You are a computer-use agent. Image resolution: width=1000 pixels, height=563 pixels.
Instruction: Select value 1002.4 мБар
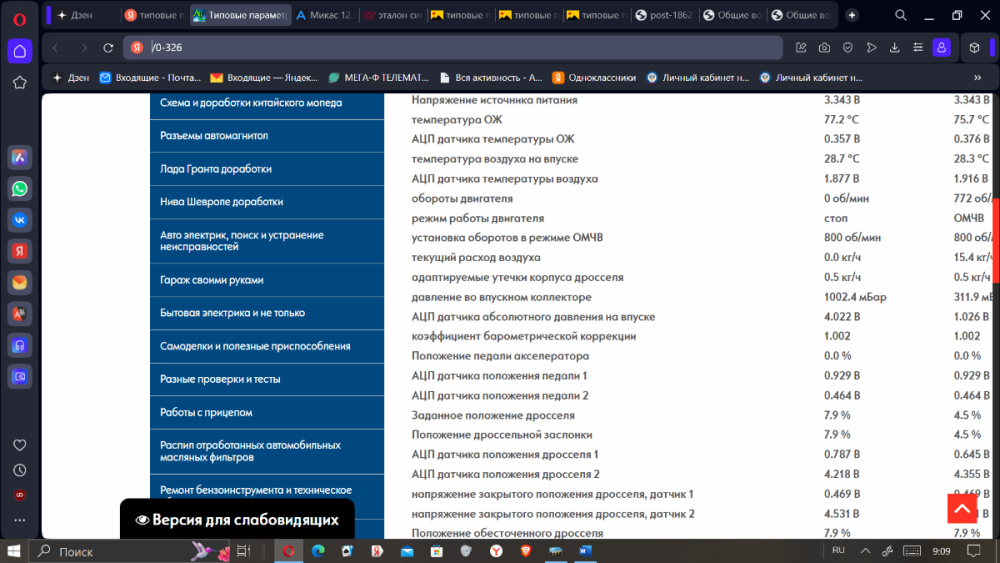pos(855,297)
